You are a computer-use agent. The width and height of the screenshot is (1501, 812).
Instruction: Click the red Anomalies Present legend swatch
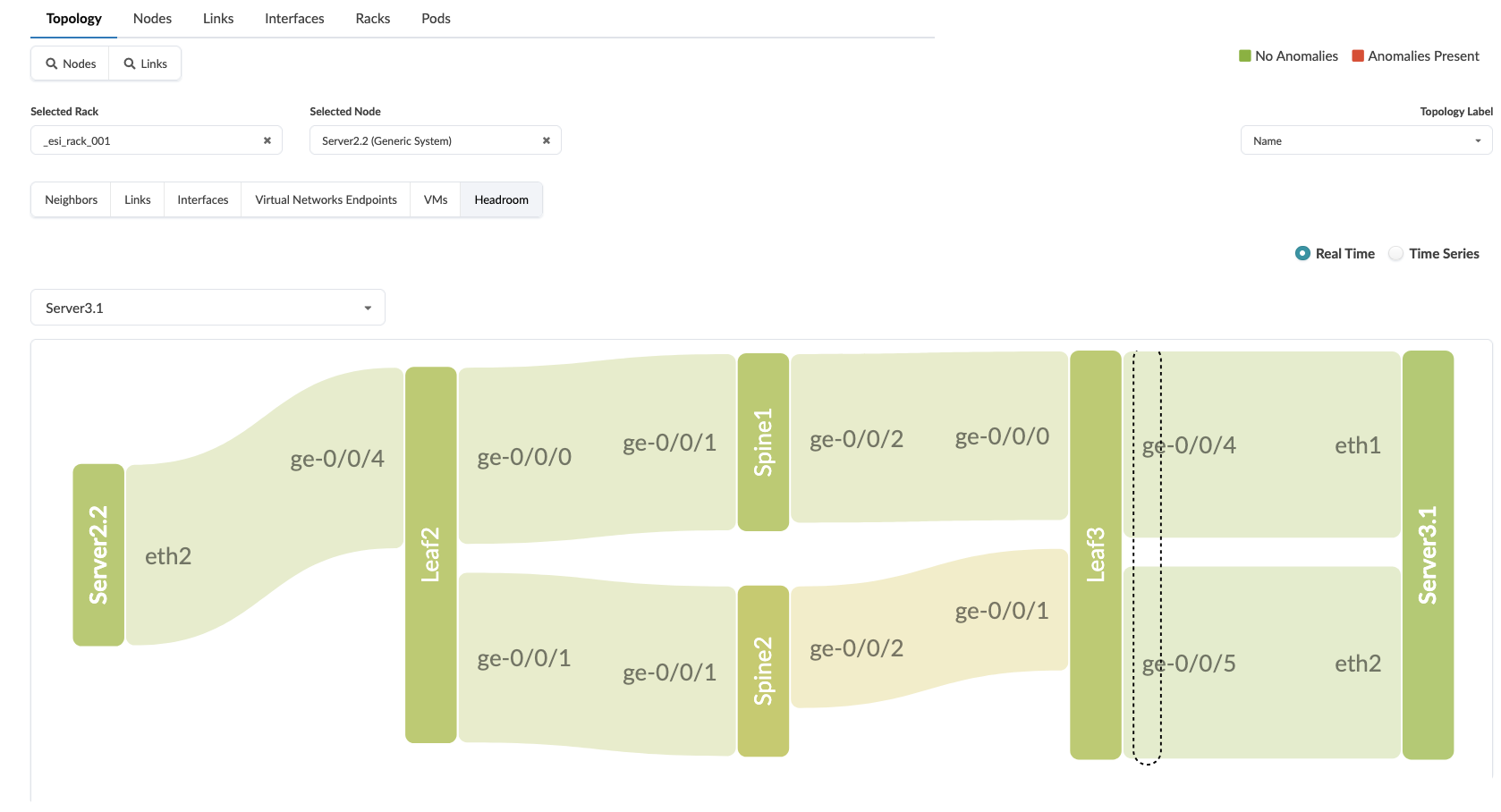(1358, 55)
